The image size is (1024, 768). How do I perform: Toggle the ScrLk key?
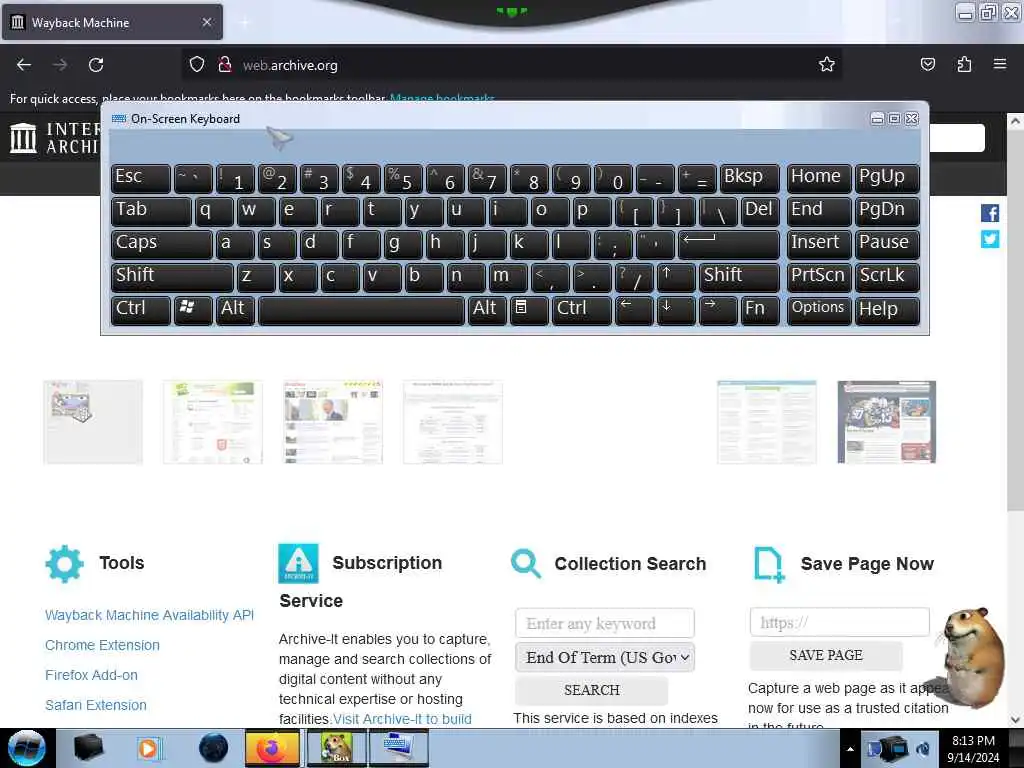pos(887,277)
